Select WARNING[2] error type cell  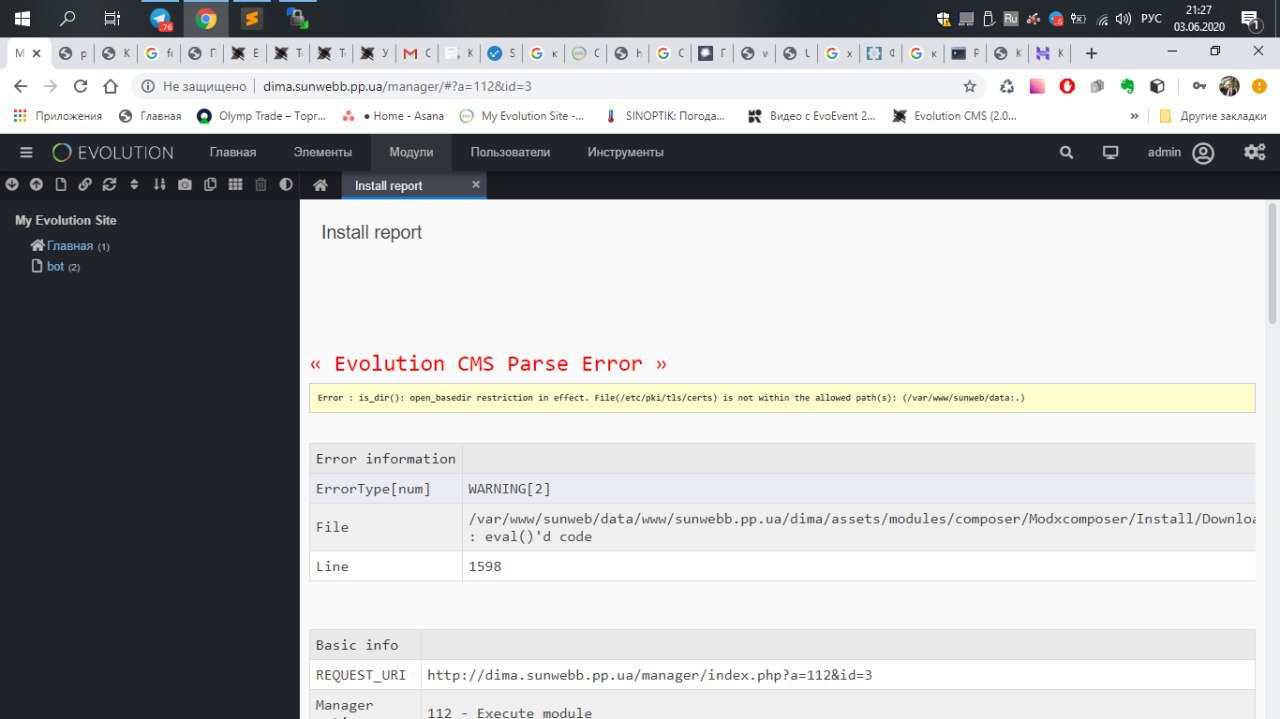pyautogui.click(x=509, y=489)
